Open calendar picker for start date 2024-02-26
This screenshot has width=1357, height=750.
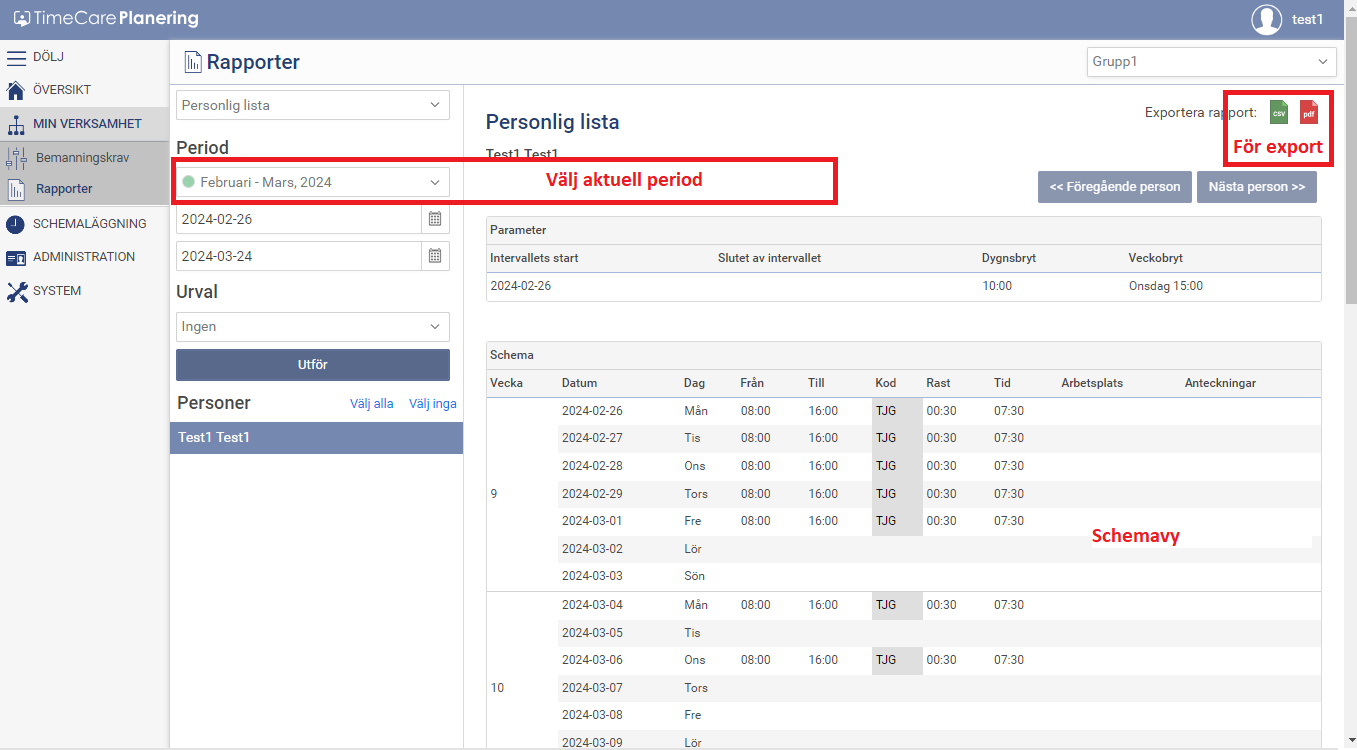tap(435, 219)
